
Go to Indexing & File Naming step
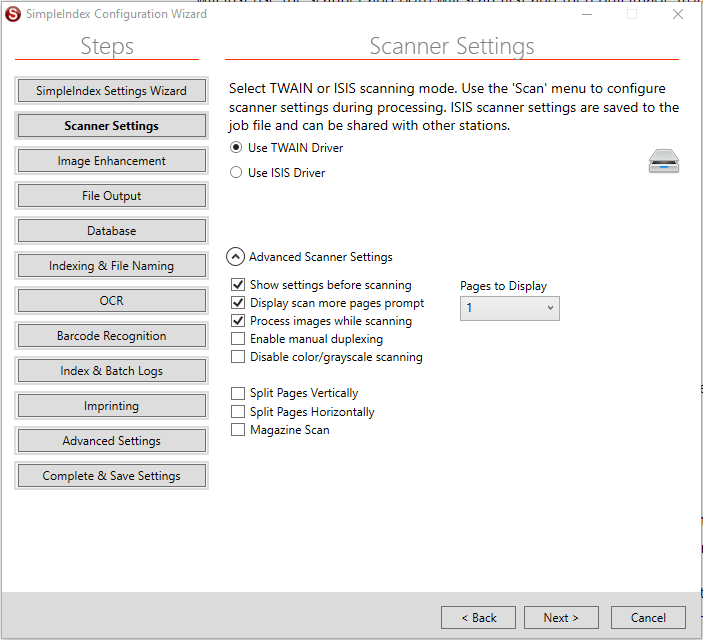(112, 266)
